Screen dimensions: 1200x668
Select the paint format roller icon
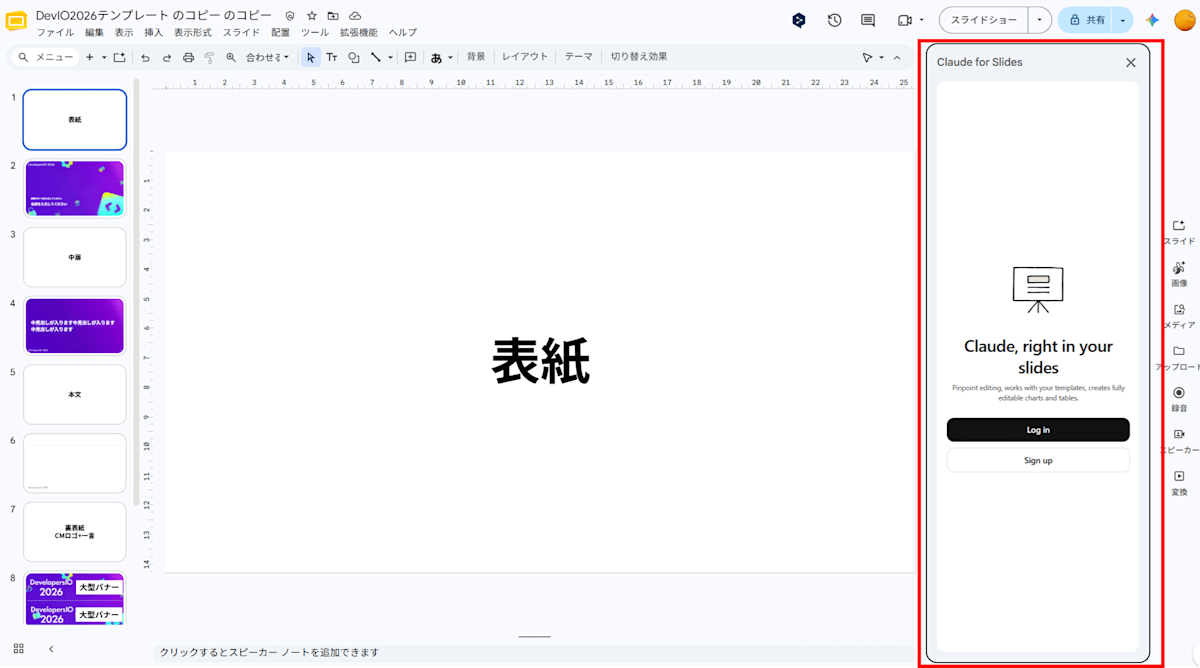209,58
